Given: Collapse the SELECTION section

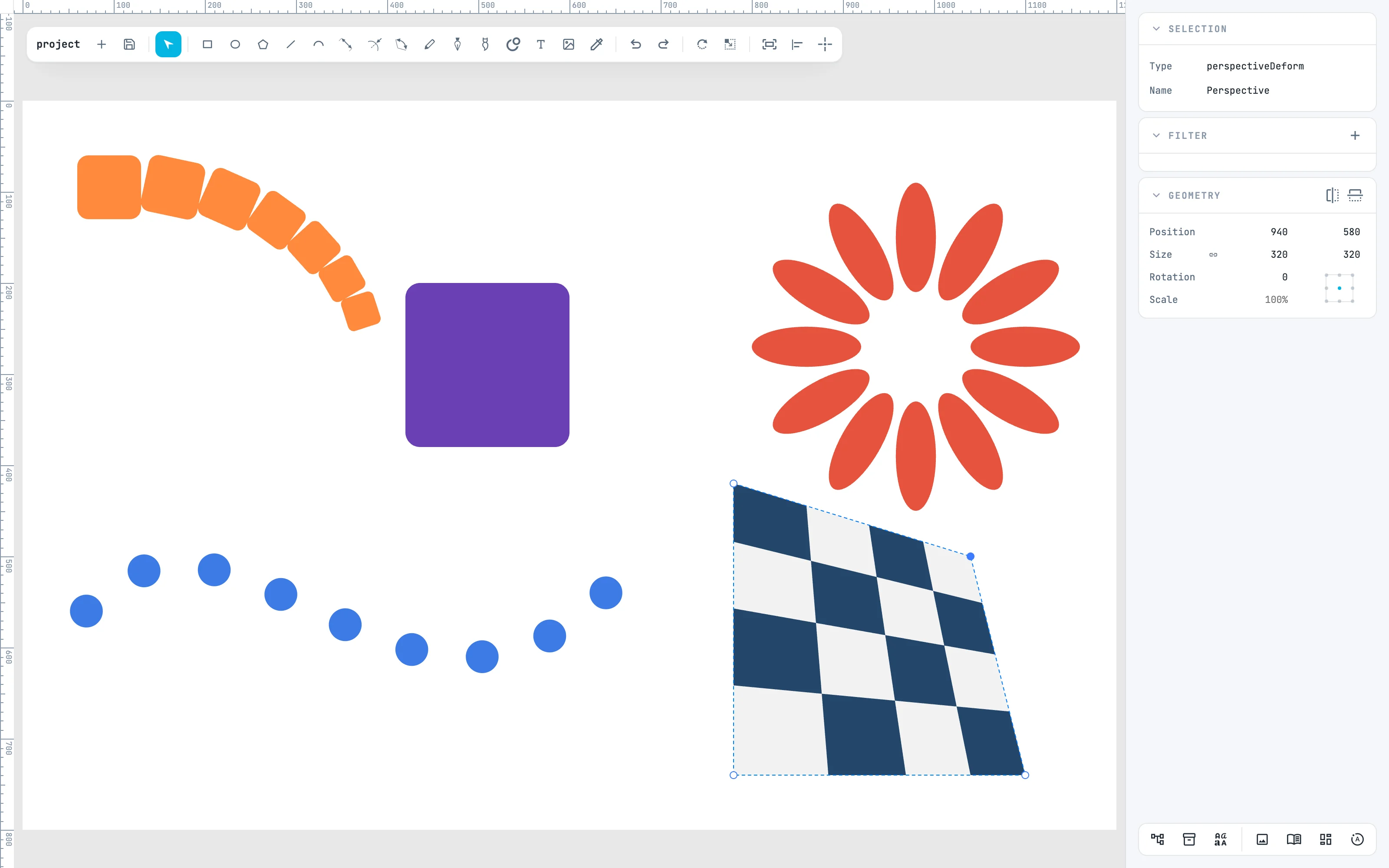Looking at the screenshot, I should (x=1156, y=29).
